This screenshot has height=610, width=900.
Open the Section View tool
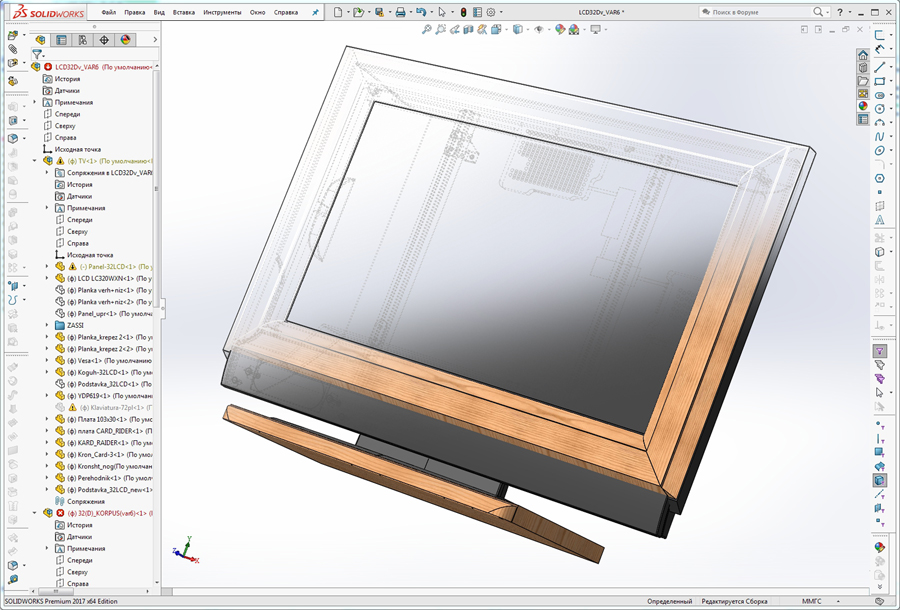467,30
